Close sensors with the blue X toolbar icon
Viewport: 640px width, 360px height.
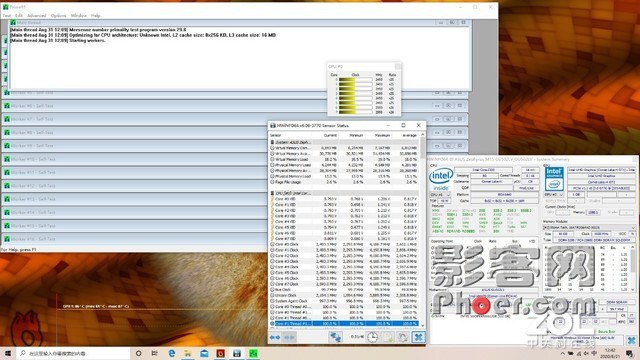418,337
